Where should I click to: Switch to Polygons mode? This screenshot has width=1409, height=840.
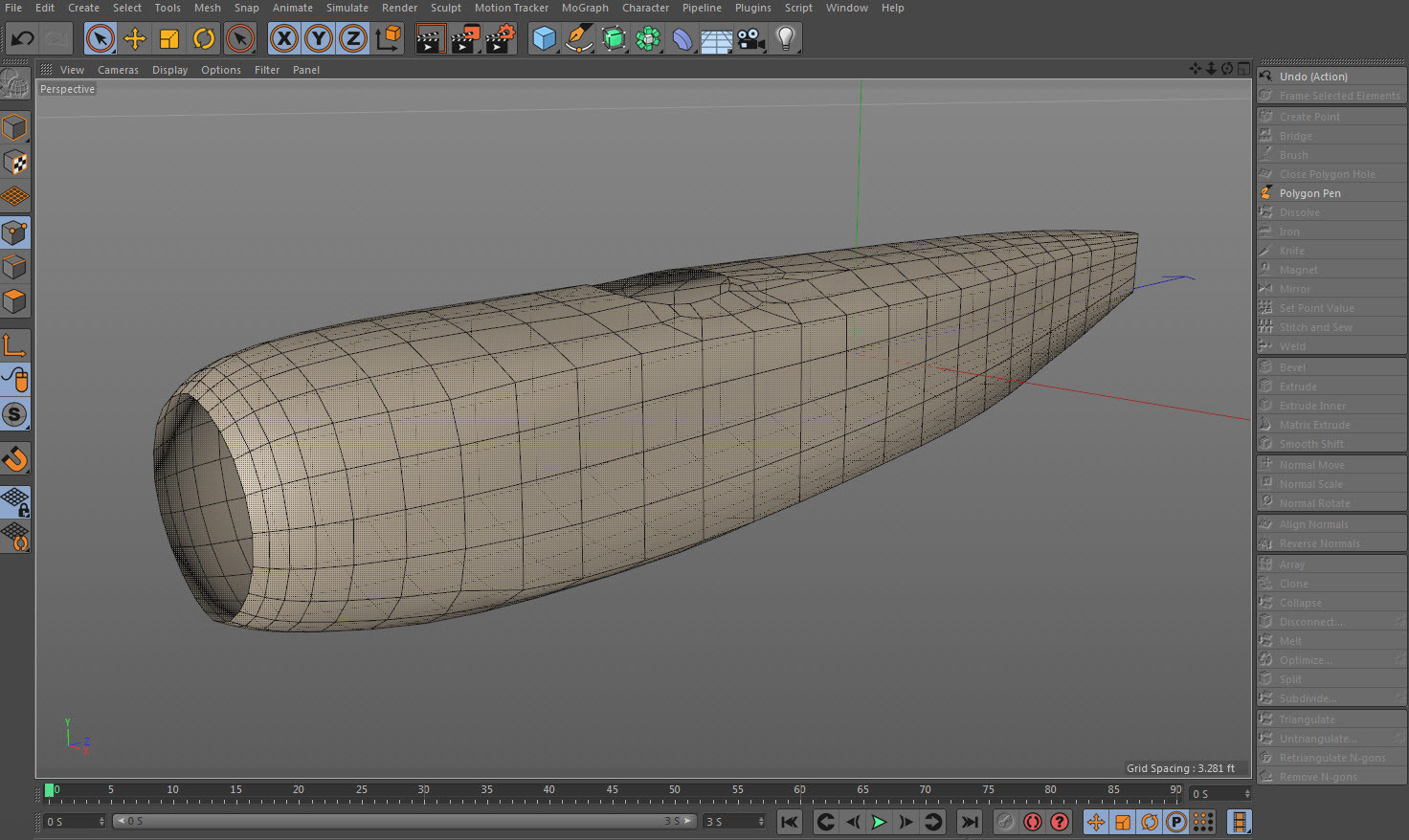(15, 301)
